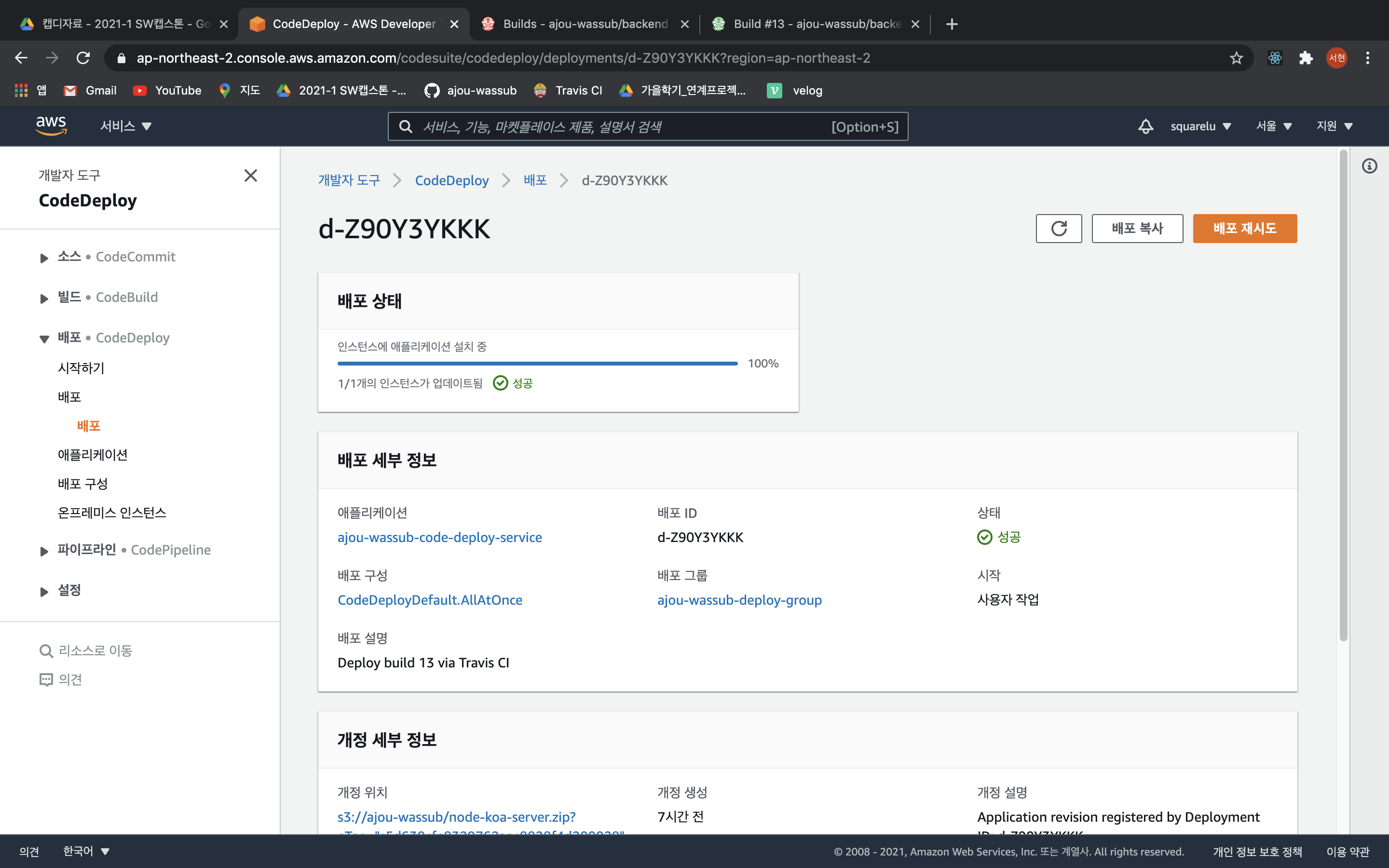Expand the 파이프라인 CodePipeline section
This screenshot has height=868, width=1389.
[44, 551]
